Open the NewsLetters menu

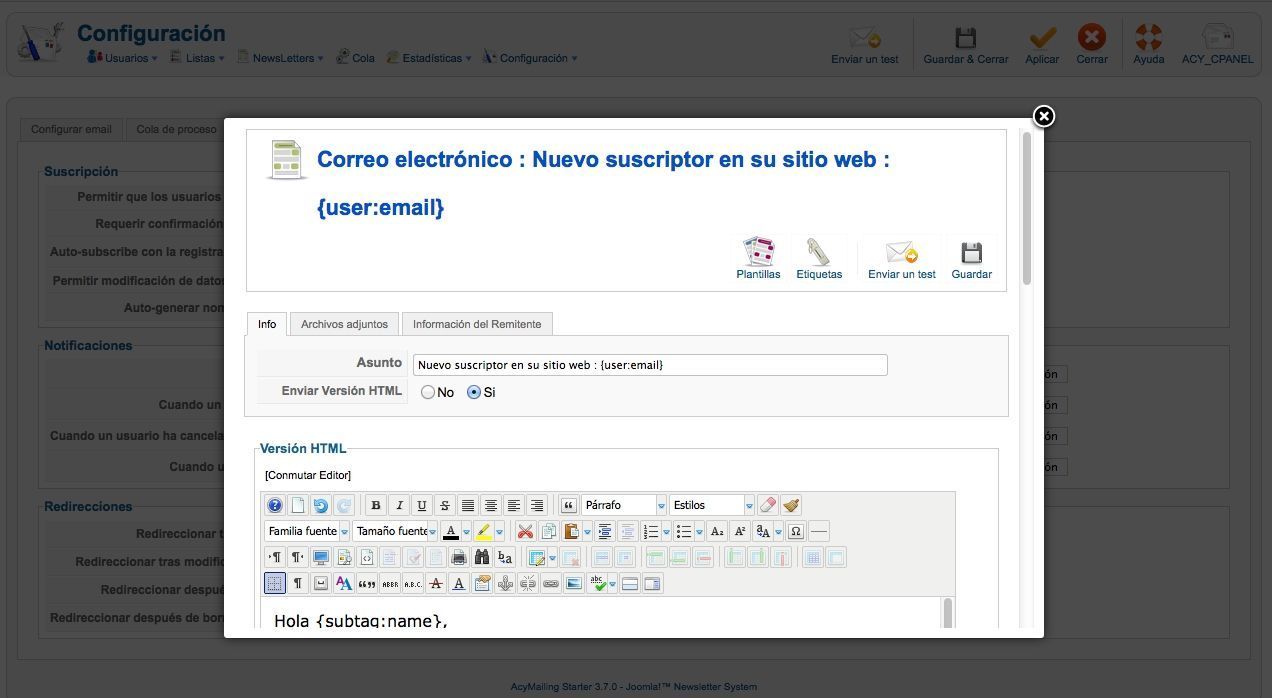click(x=280, y=58)
